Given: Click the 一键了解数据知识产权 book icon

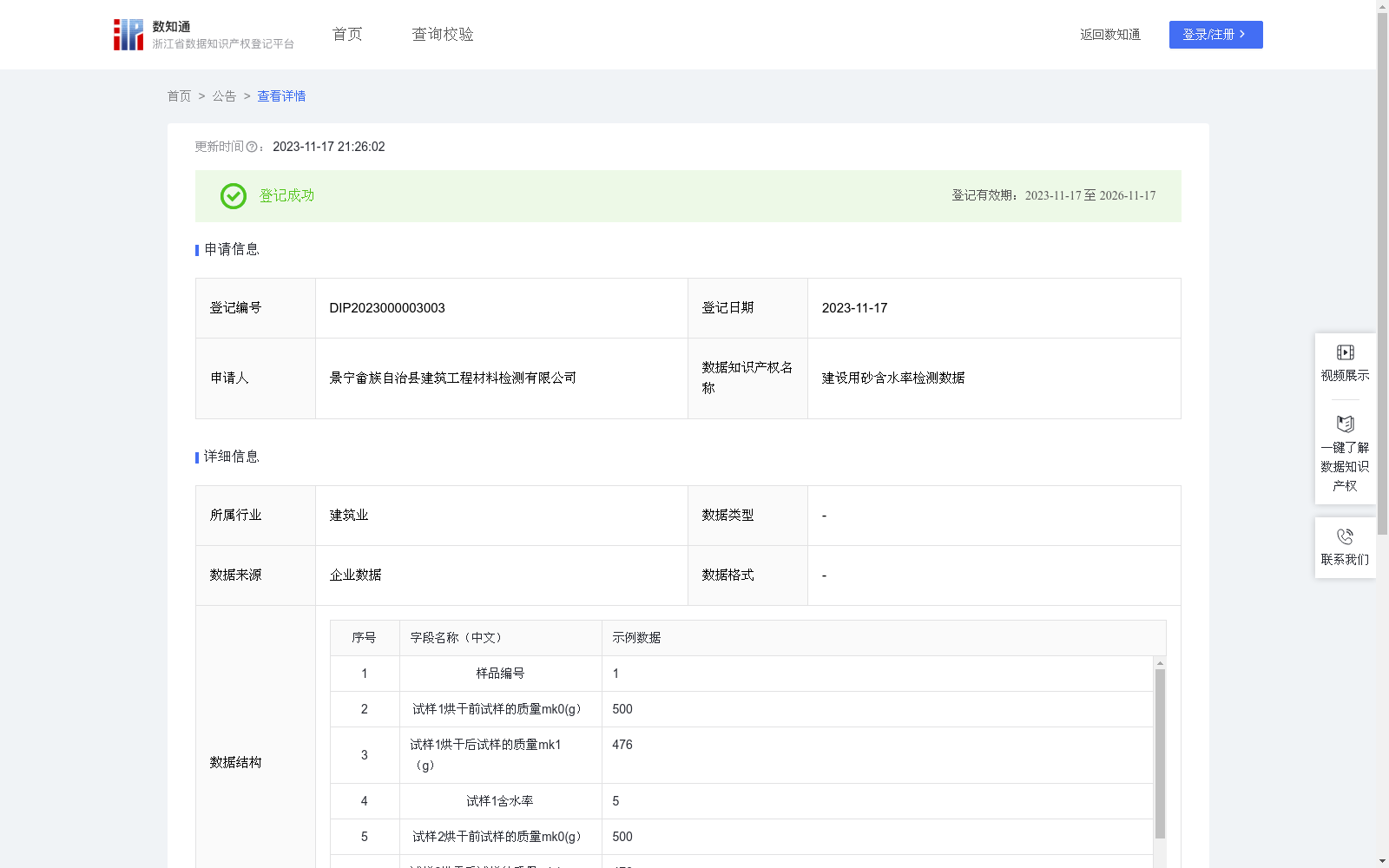Looking at the screenshot, I should [x=1345, y=424].
